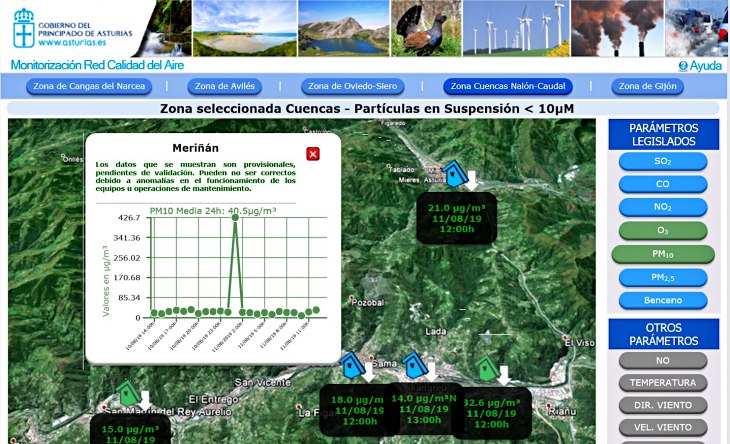Click the Meriñán popup title
This screenshot has width=730, height=444.
tap(196, 148)
